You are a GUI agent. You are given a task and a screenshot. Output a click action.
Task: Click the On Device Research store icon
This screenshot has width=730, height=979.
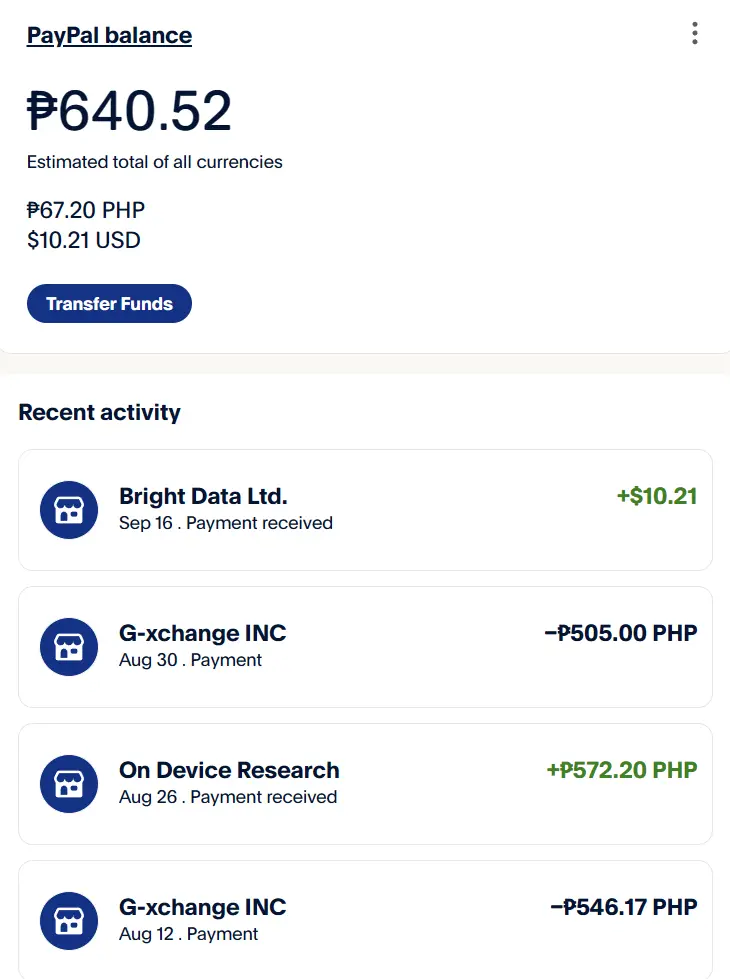69,784
